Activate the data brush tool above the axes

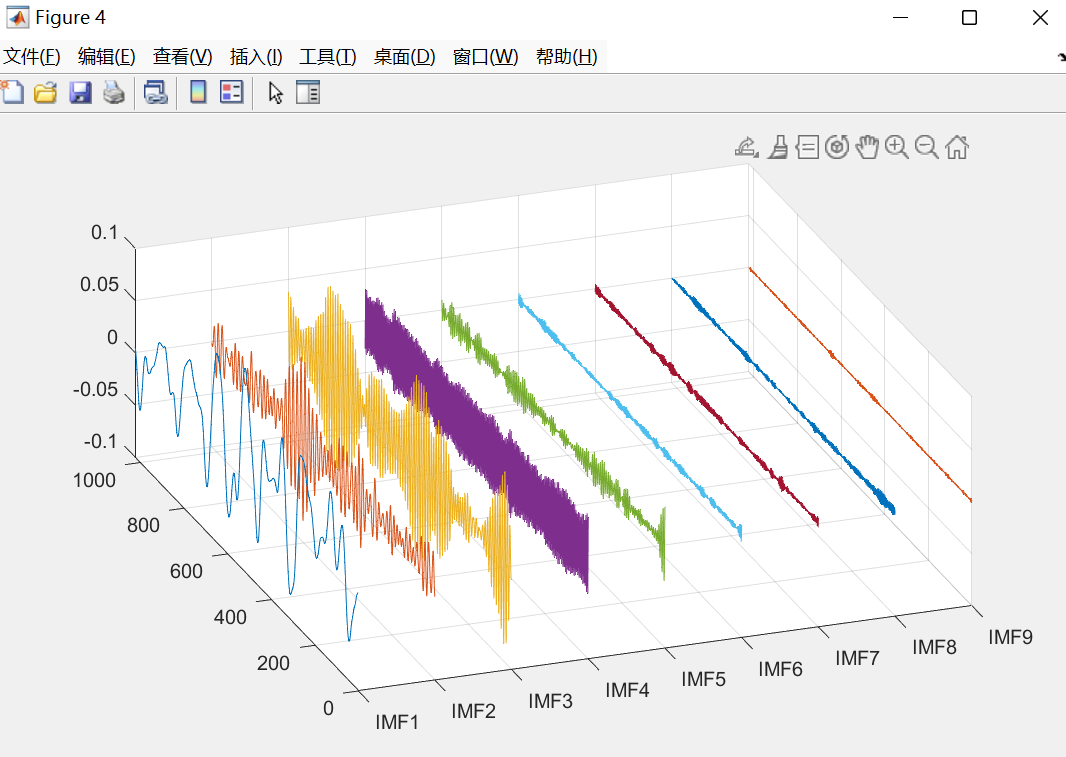[777, 148]
